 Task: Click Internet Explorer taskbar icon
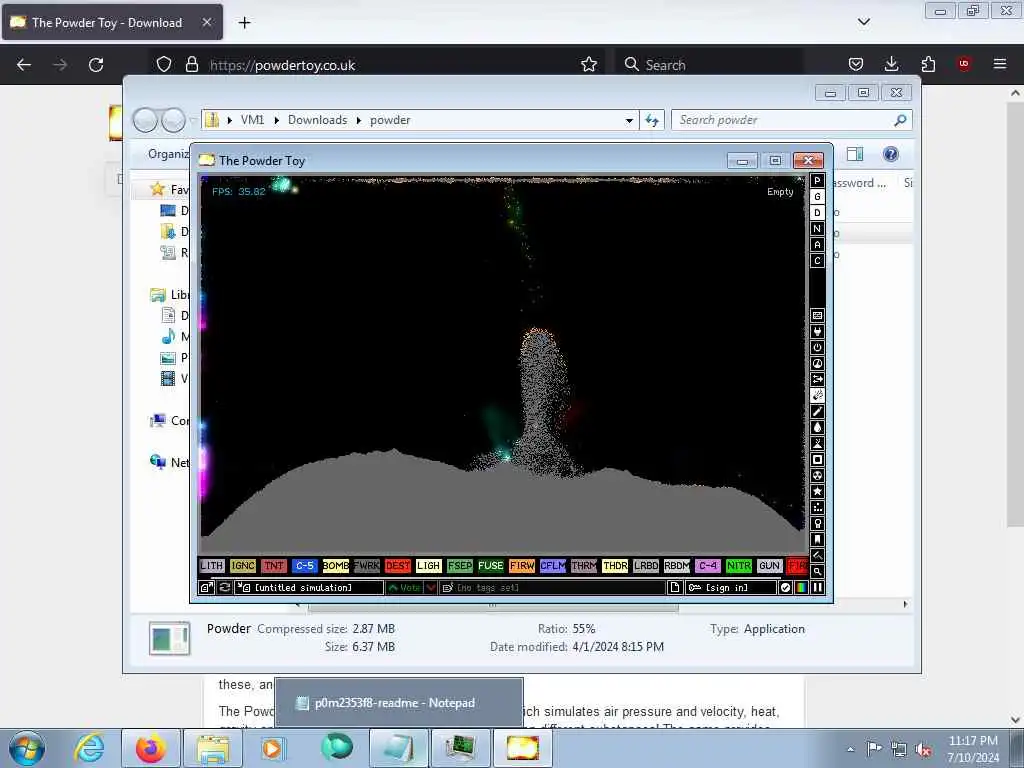click(x=89, y=748)
